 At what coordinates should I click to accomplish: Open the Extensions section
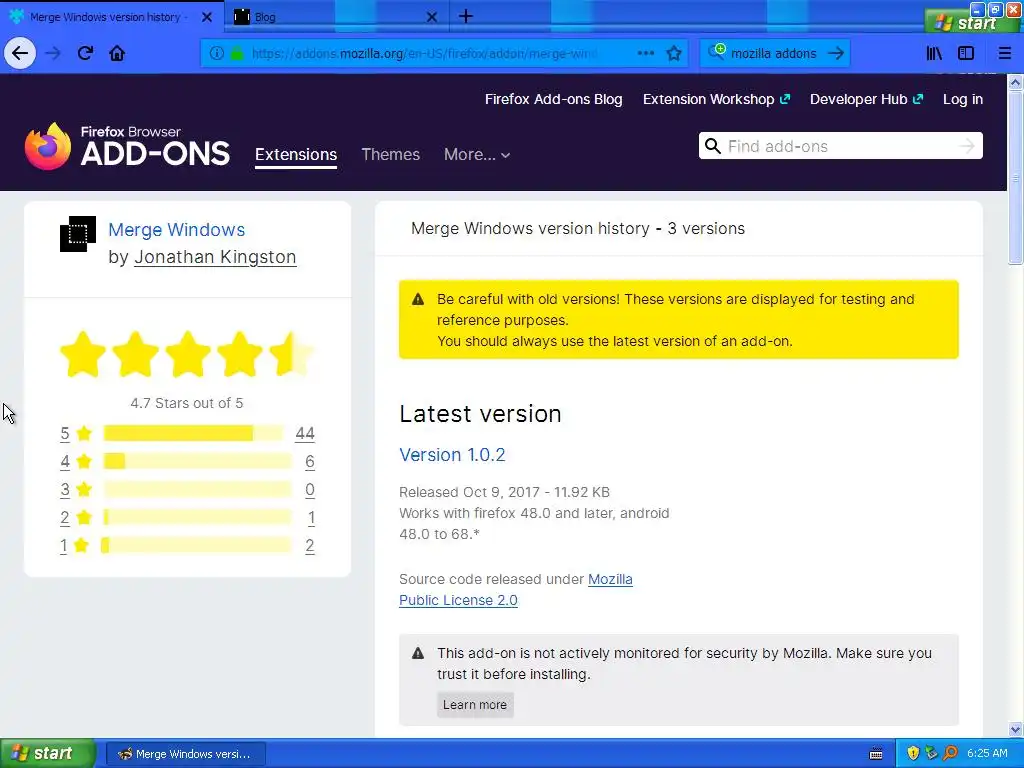(x=296, y=155)
